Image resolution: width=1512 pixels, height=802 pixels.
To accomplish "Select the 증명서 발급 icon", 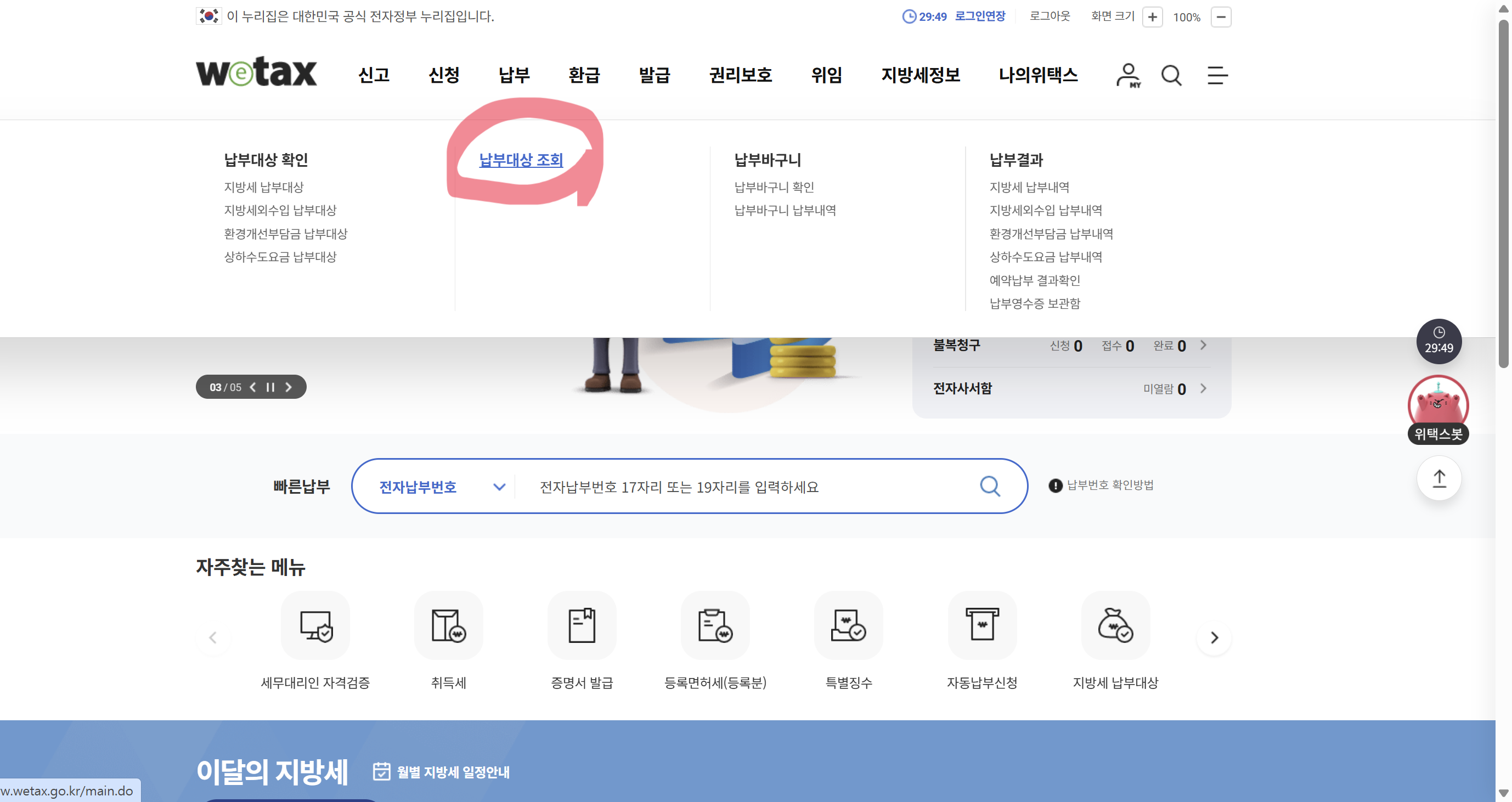I will pos(582,625).
